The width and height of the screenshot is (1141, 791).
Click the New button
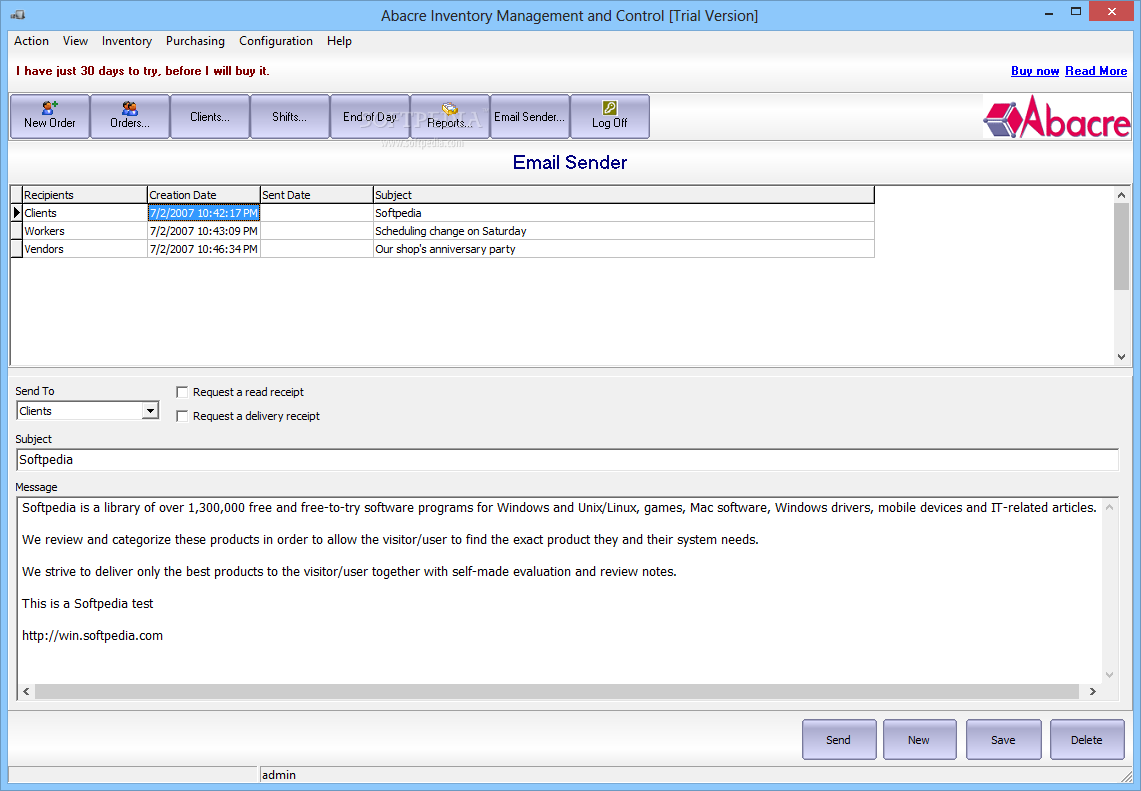click(x=919, y=739)
